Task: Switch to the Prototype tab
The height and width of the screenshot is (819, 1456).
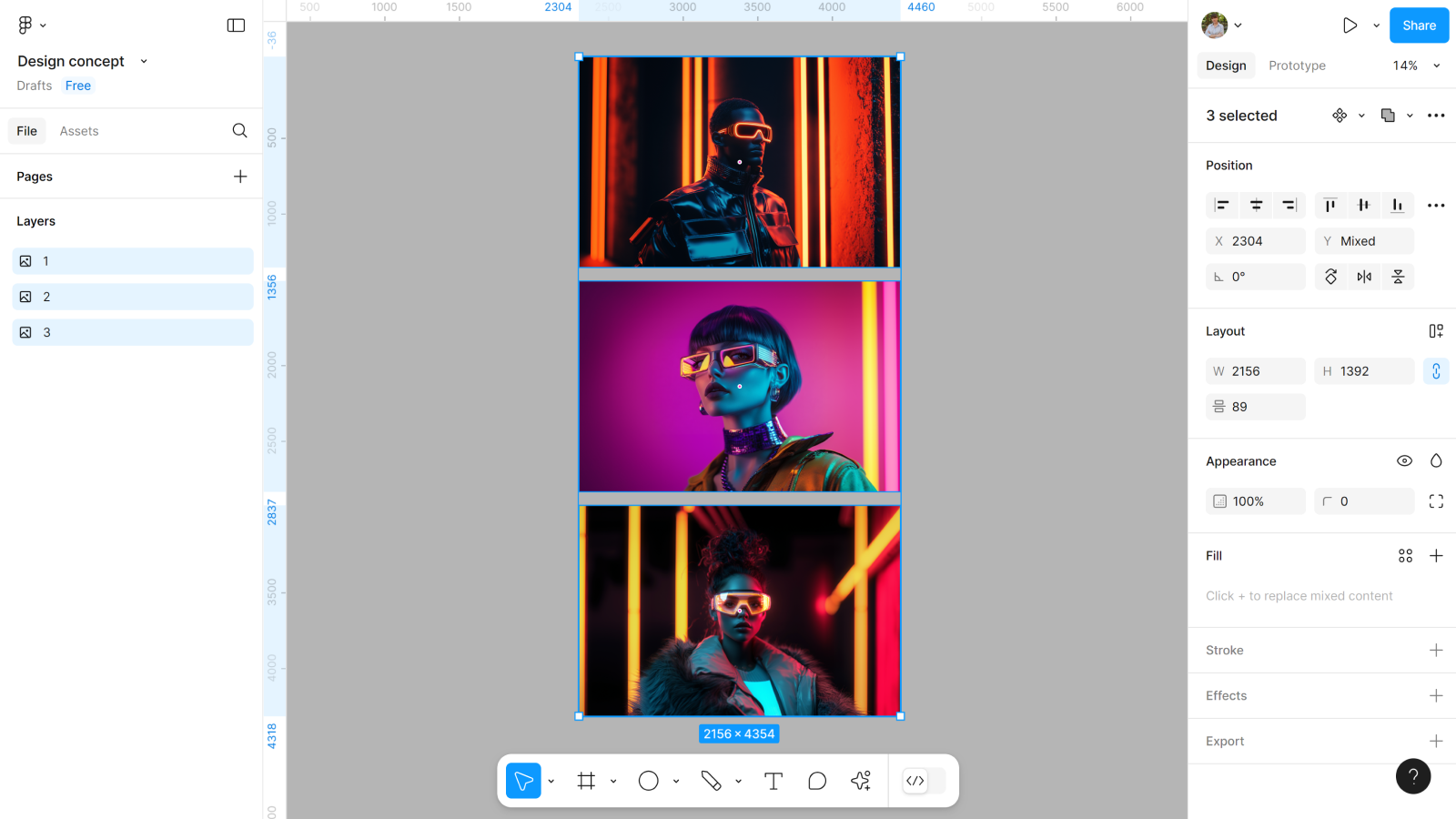Action: pos(1297,66)
